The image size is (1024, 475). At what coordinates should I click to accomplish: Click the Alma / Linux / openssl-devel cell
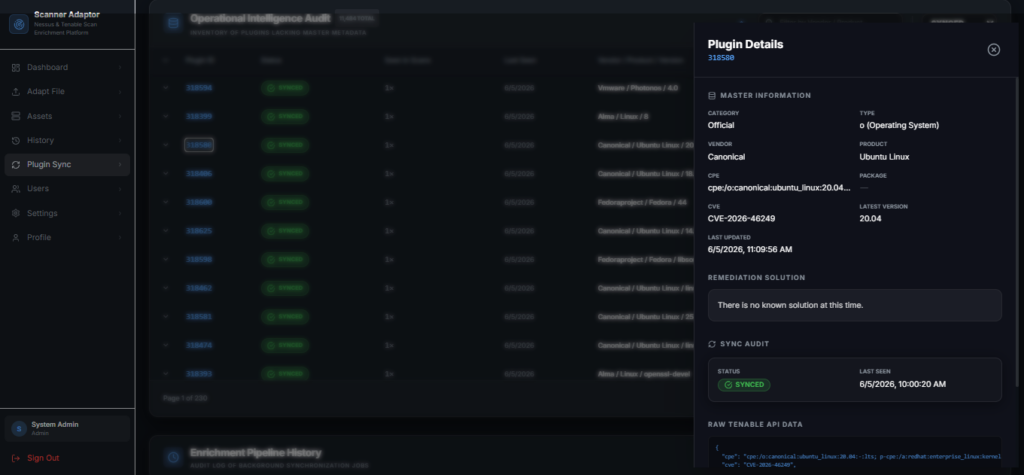click(x=645, y=374)
